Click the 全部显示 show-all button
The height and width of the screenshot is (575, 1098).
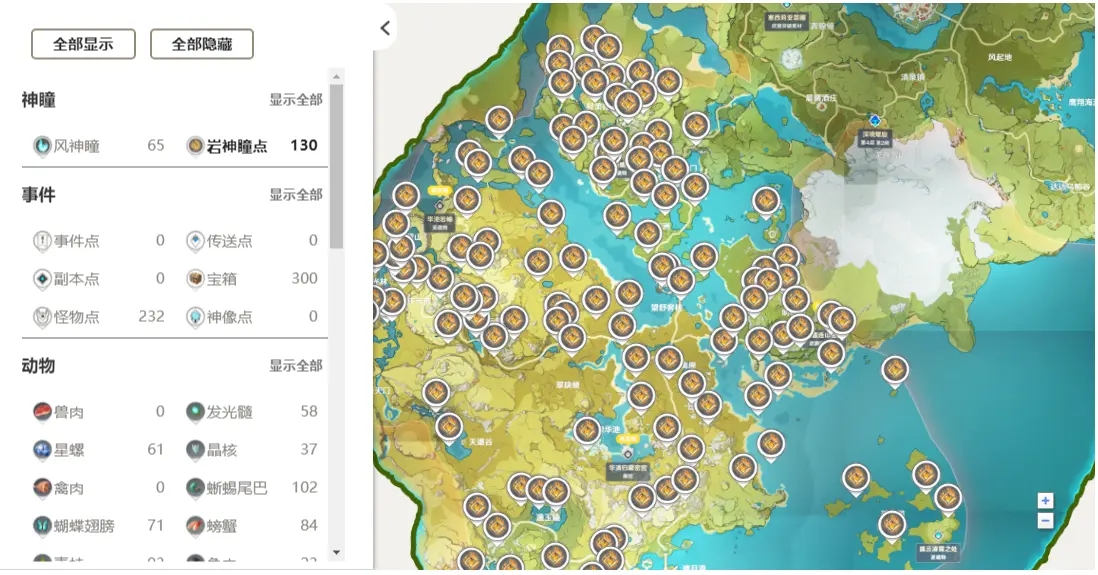(83, 44)
